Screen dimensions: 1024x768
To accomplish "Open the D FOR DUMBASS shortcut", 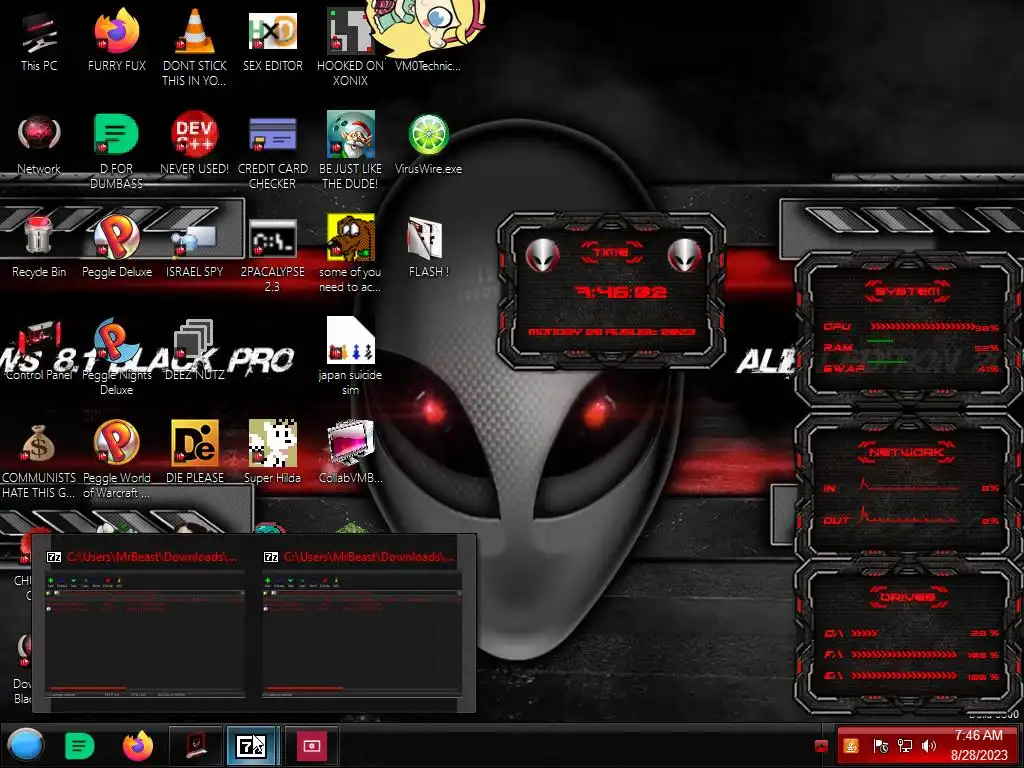I will [x=116, y=150].
